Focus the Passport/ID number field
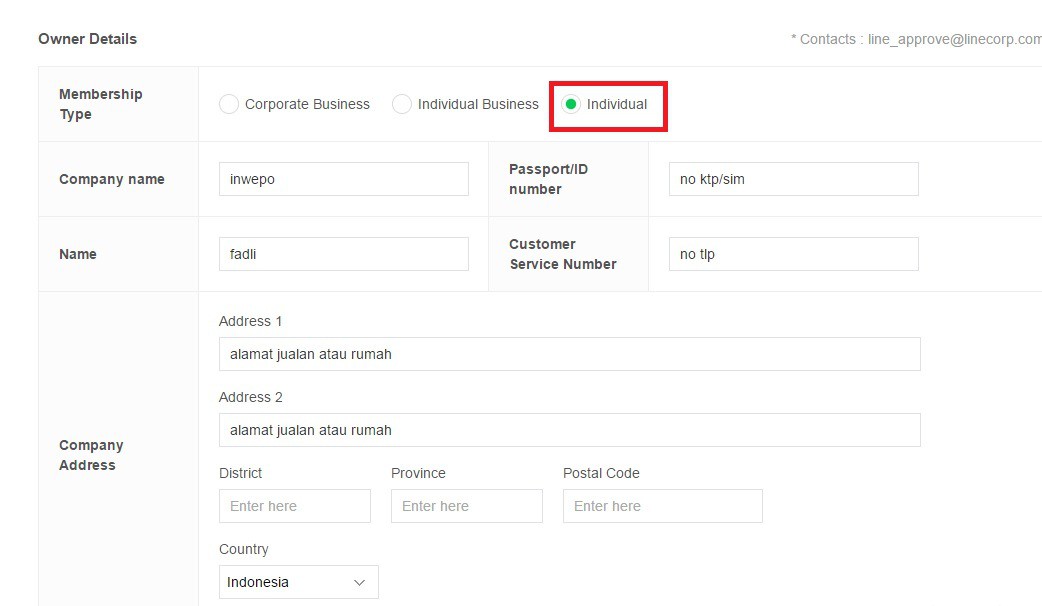This screenshot has width=1042, height=606. pos(793,179)
